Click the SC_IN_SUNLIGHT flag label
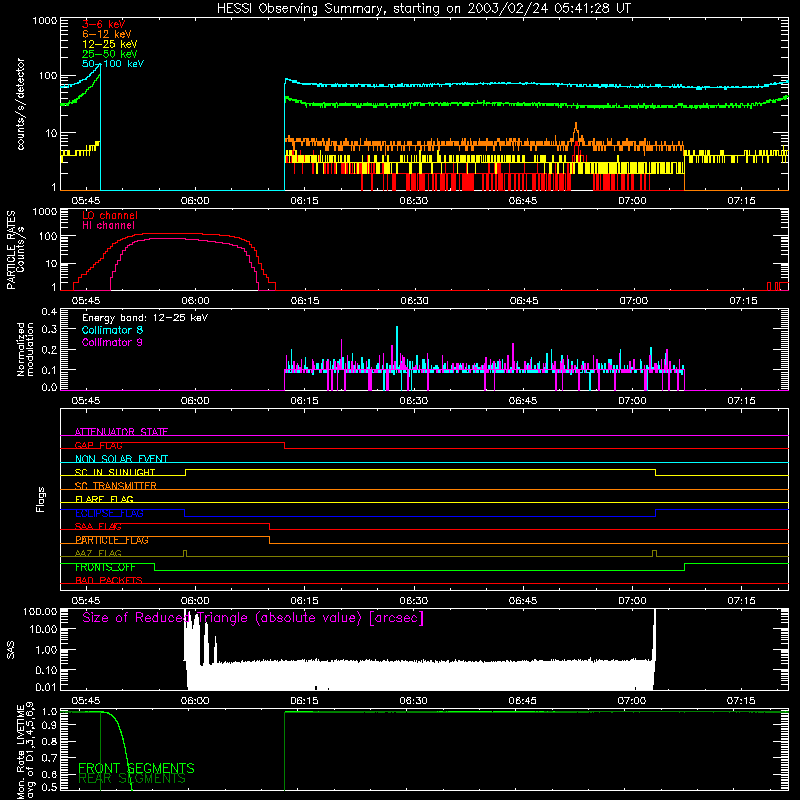This screenshot has height=800, width=800. [115, 472]
